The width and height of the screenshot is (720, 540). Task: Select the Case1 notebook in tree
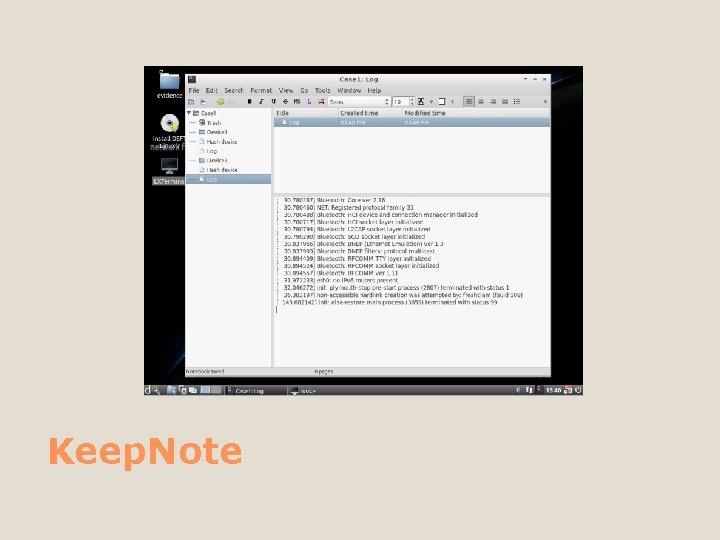(208, 113)
